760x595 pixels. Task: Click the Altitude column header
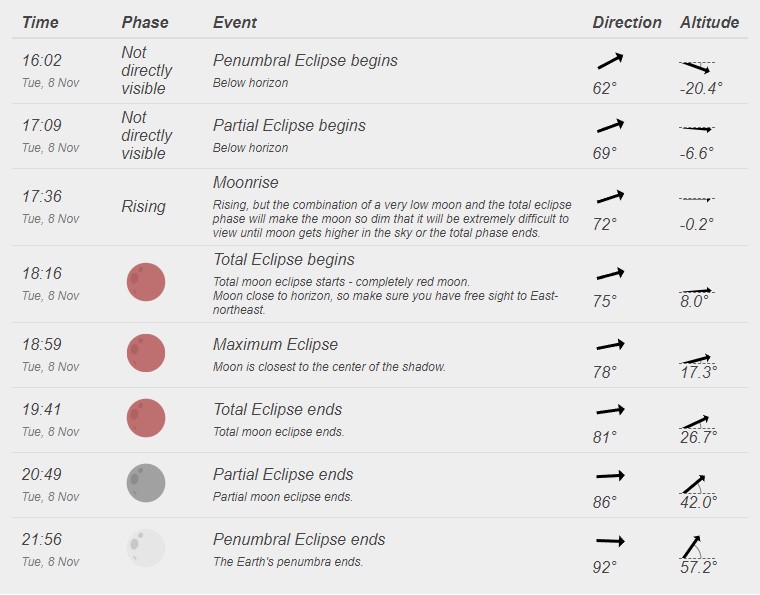[709, 22]
